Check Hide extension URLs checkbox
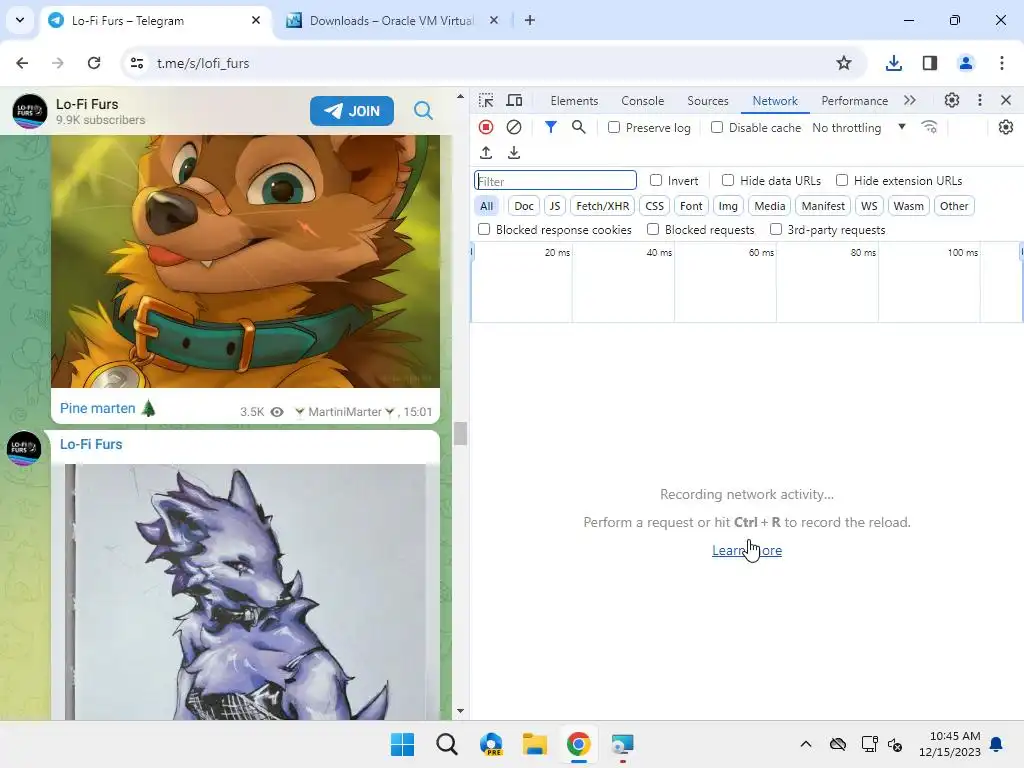Viewport: 1024px width, 768px height. coord(842,180)
